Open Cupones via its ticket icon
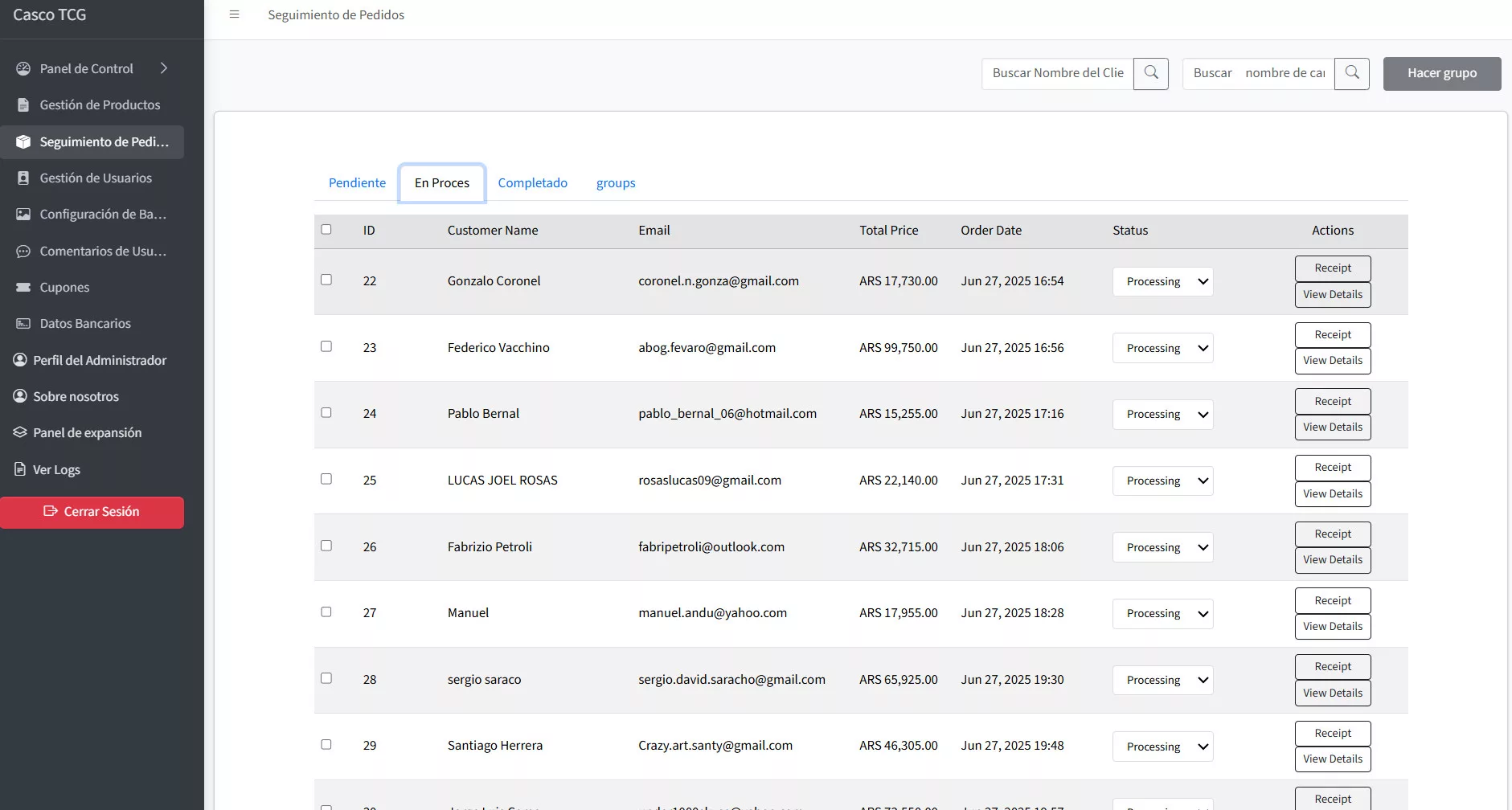 click(23, 288)
